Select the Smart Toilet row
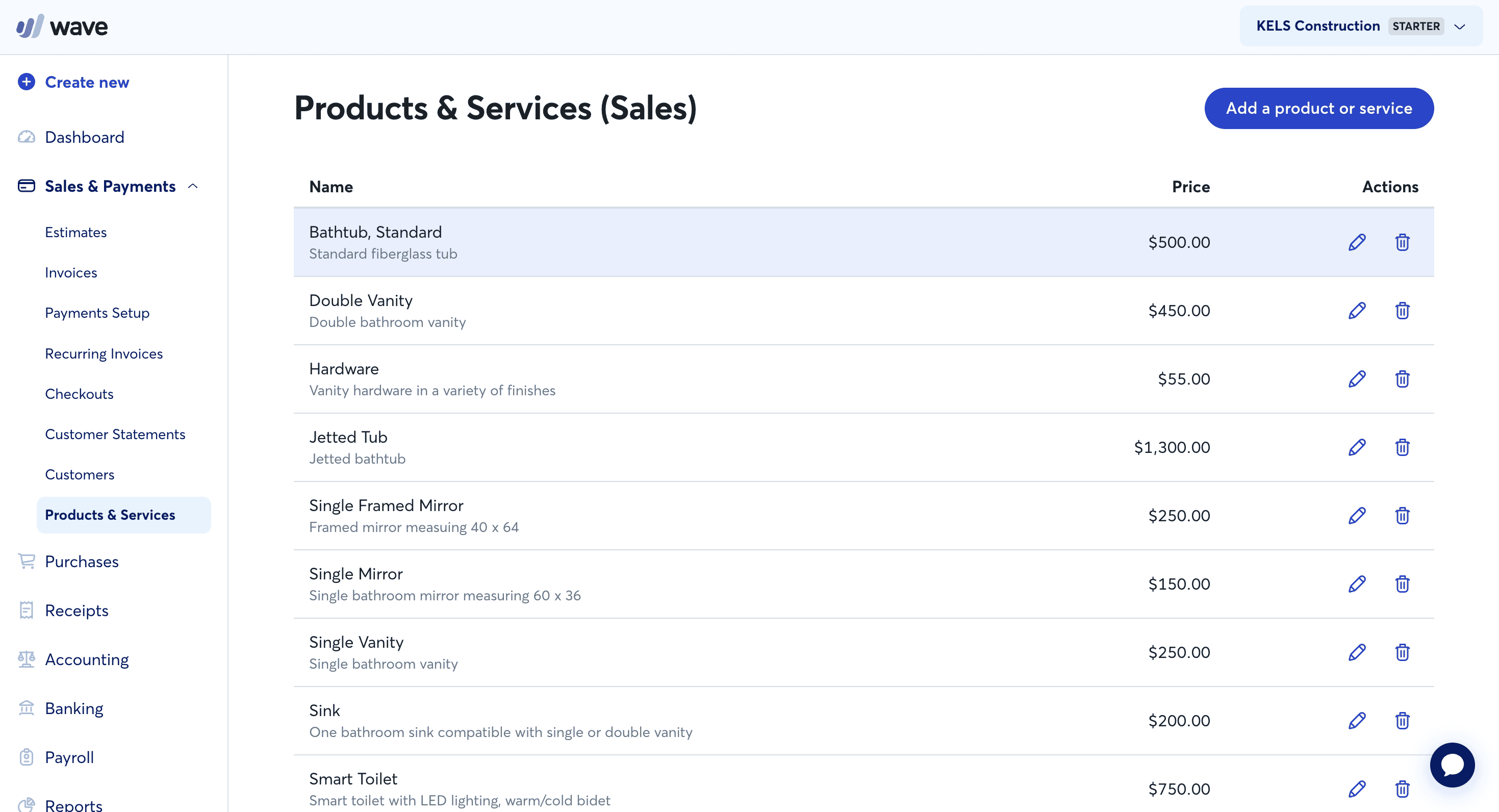Viewport: 1499px width, 812px height. (x=863, y=784)
